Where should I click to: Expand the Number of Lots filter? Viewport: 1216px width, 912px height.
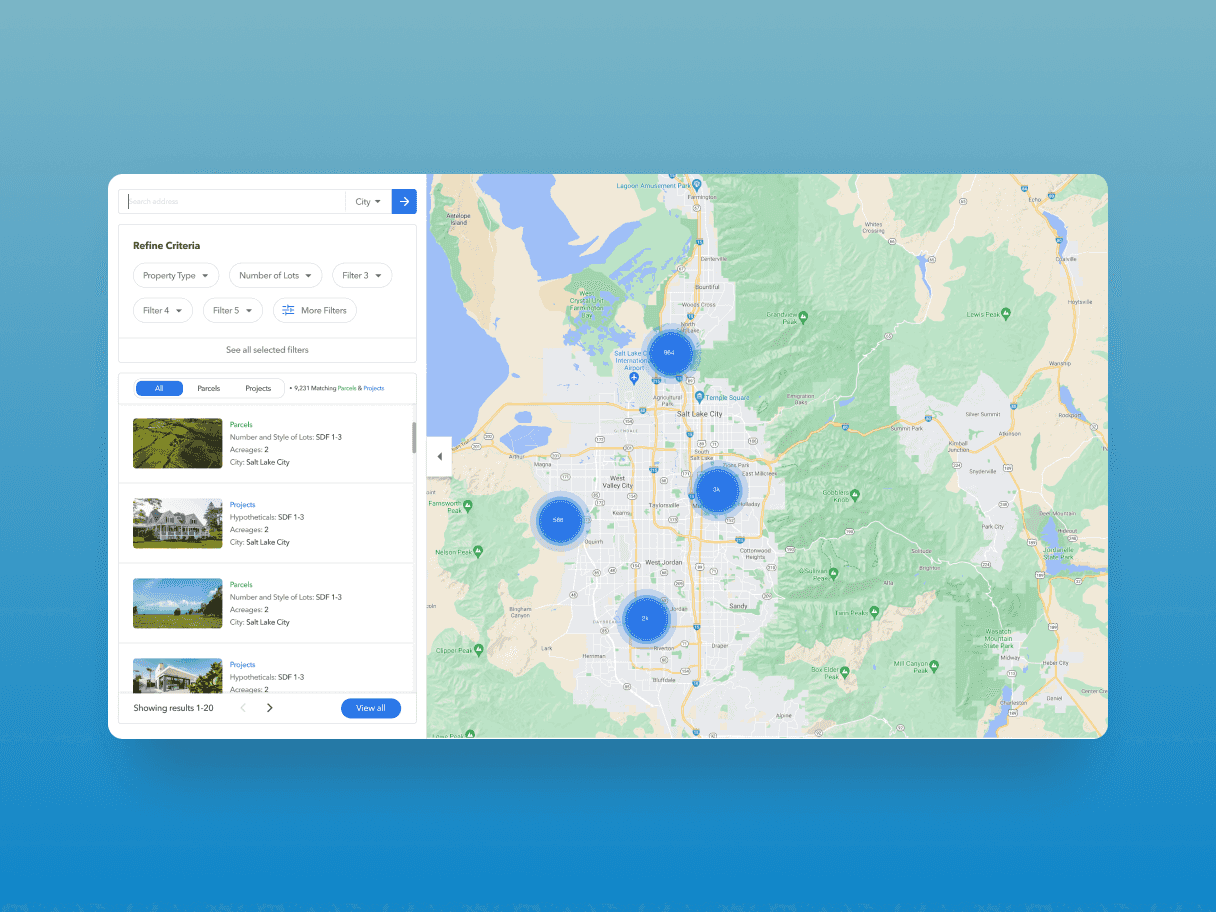(275, 275)
